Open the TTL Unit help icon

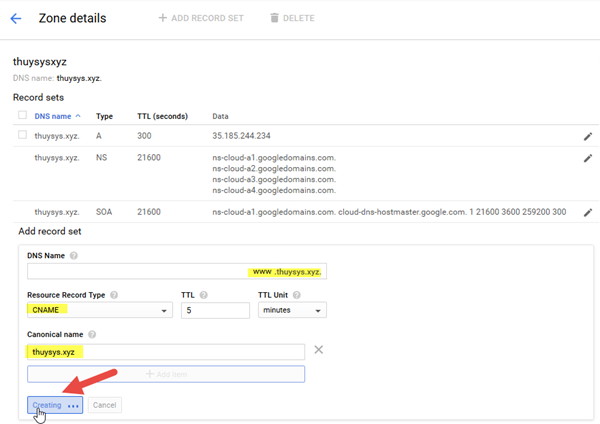(297, 295)
